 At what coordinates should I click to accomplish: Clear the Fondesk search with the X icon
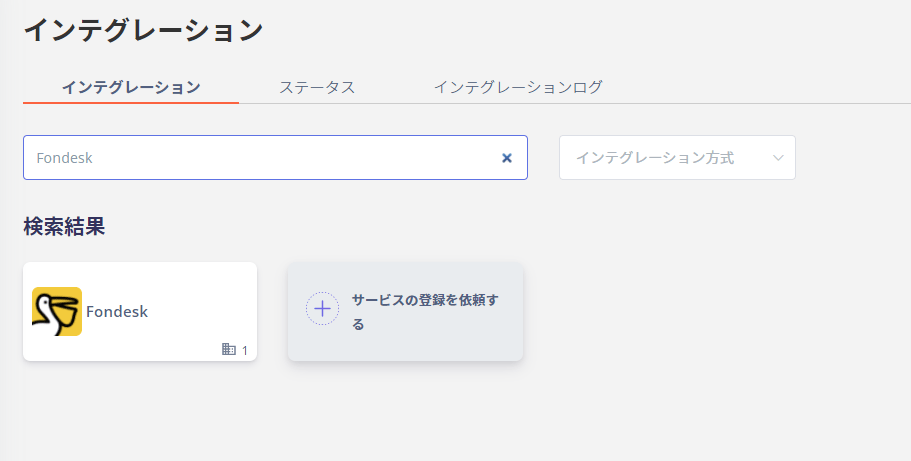pyautogui.click(x=507, y=158)
